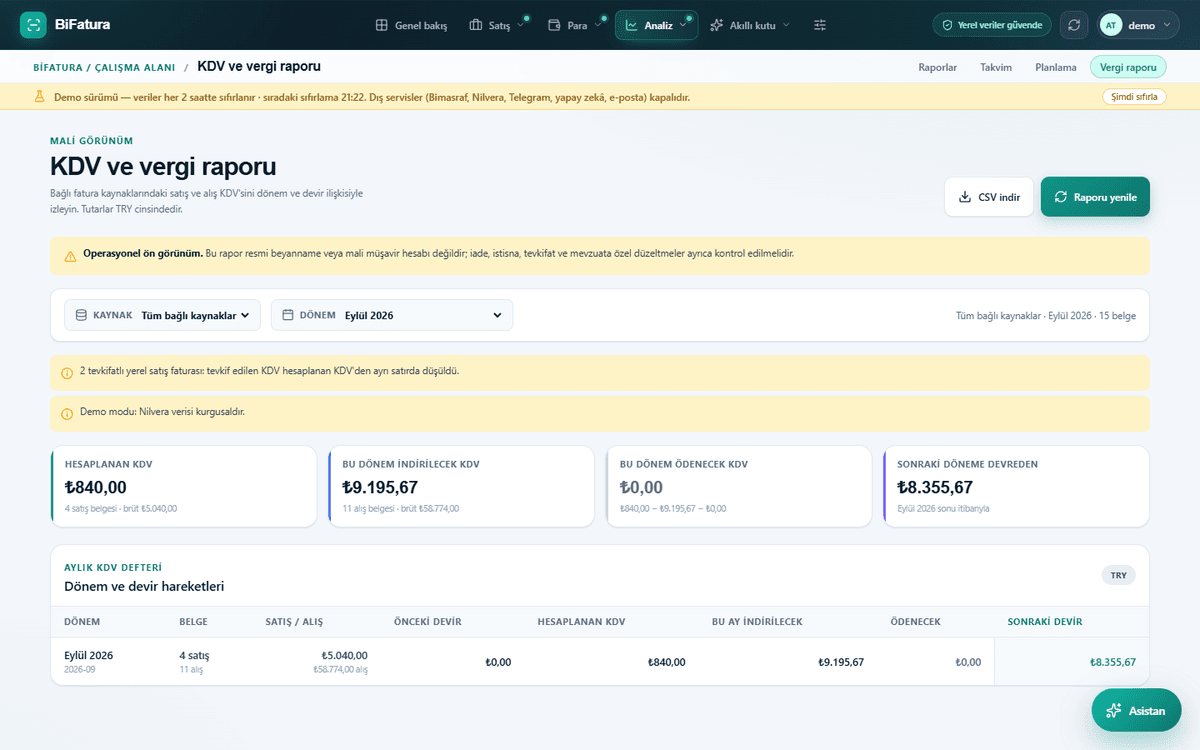Click the info icon beside Demo modu notice
The width and height of the screenshot is (1200, 750).
(x=67, y=413)
